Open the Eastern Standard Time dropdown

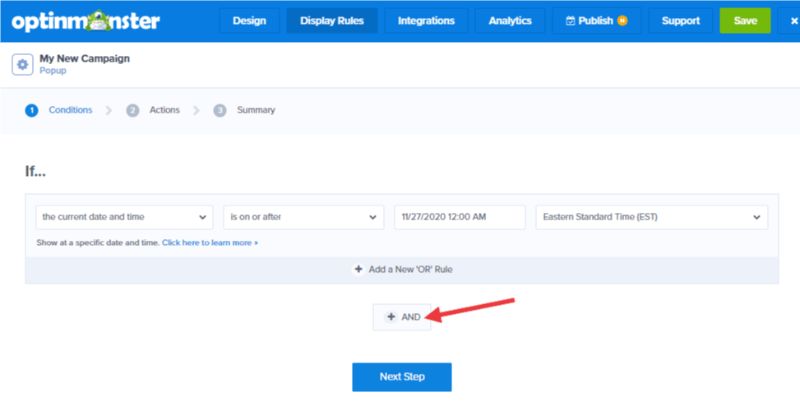point(652,217)
